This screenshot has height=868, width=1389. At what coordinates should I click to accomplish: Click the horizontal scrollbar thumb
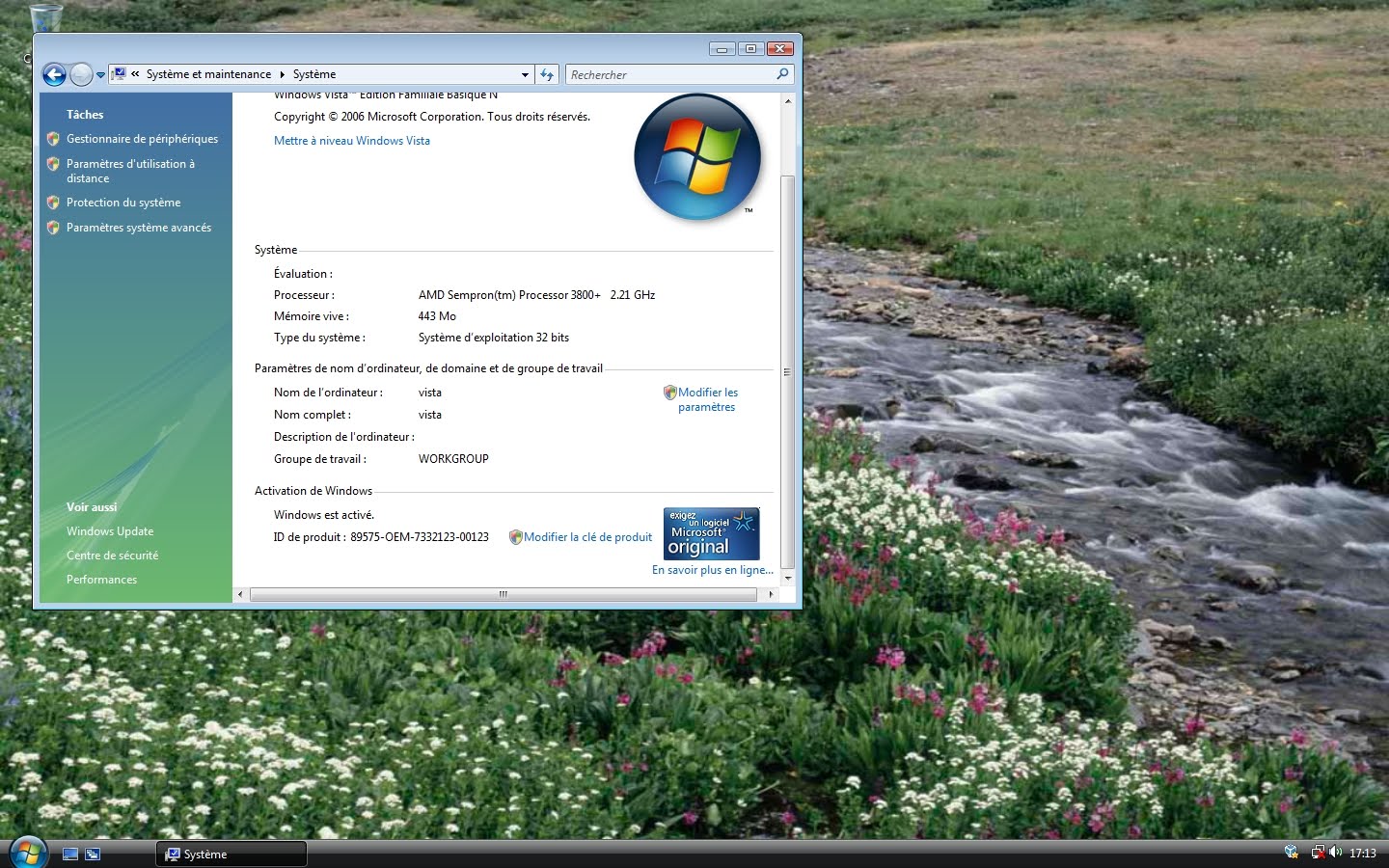click(x=504, y=594)
